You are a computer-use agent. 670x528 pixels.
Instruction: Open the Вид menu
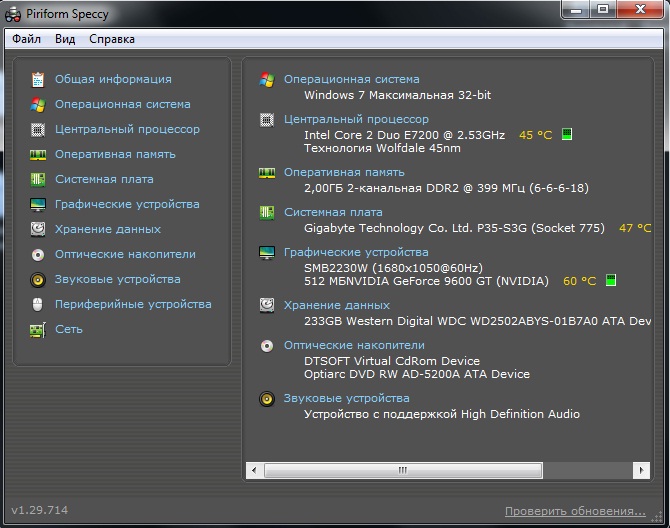click(x=65, y=39)
